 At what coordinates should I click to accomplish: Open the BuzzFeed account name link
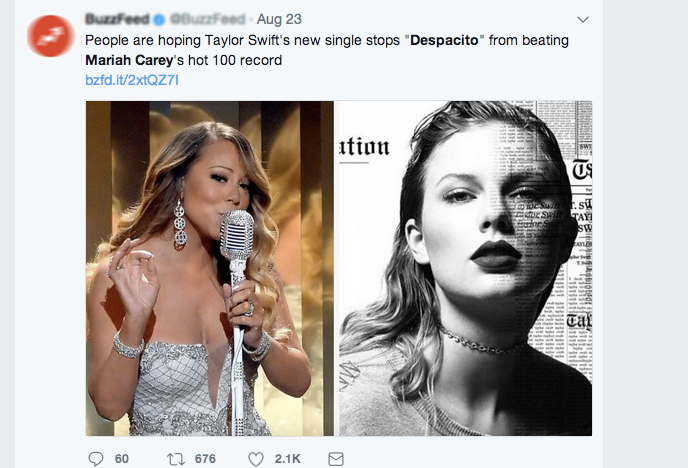point(117,19)
